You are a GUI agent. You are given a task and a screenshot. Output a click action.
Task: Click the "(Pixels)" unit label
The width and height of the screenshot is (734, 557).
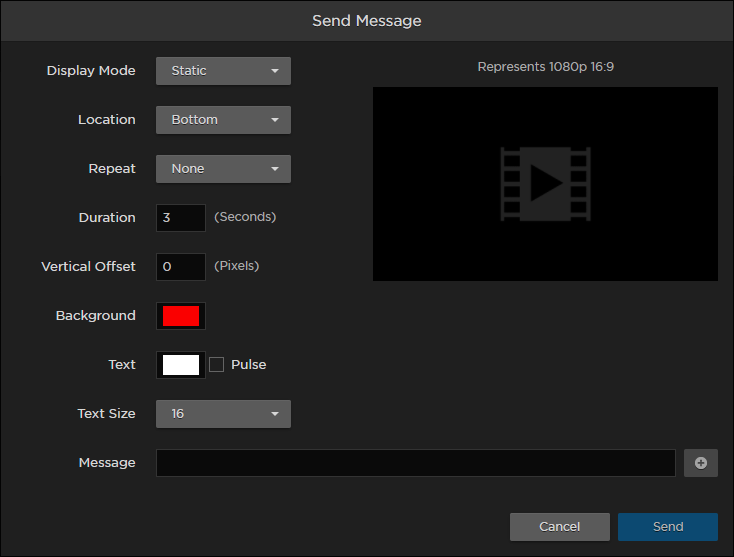tap(237, 266)
